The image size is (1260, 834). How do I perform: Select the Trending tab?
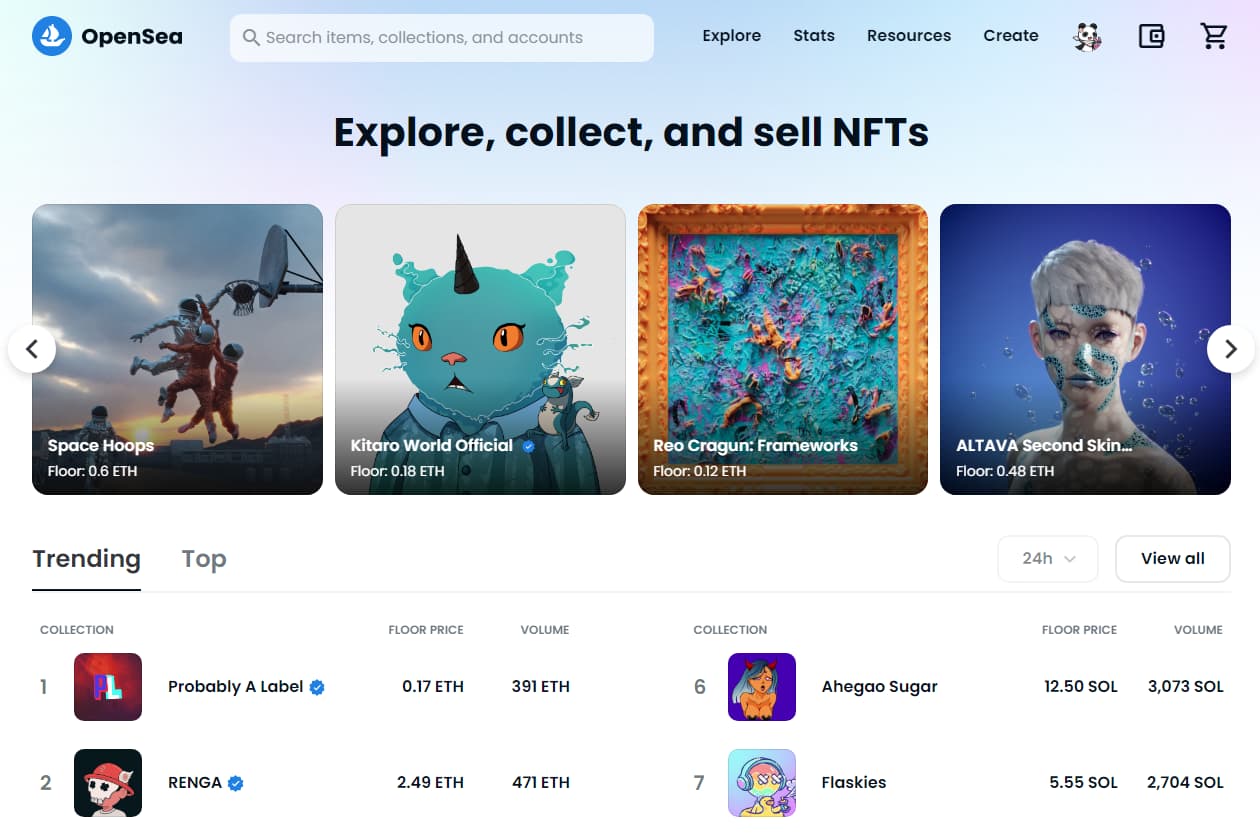coord(86,558)
